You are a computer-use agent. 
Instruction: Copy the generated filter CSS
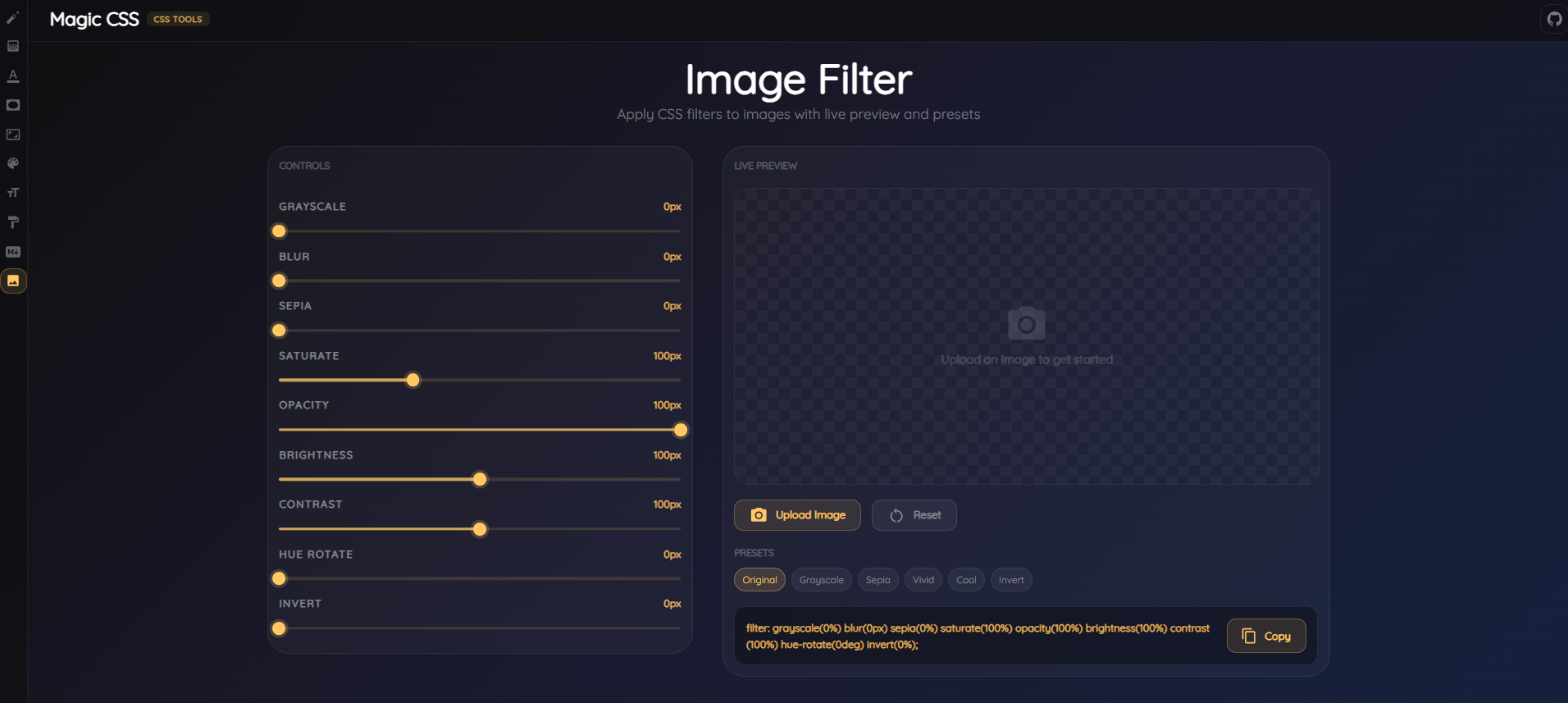1266,636
